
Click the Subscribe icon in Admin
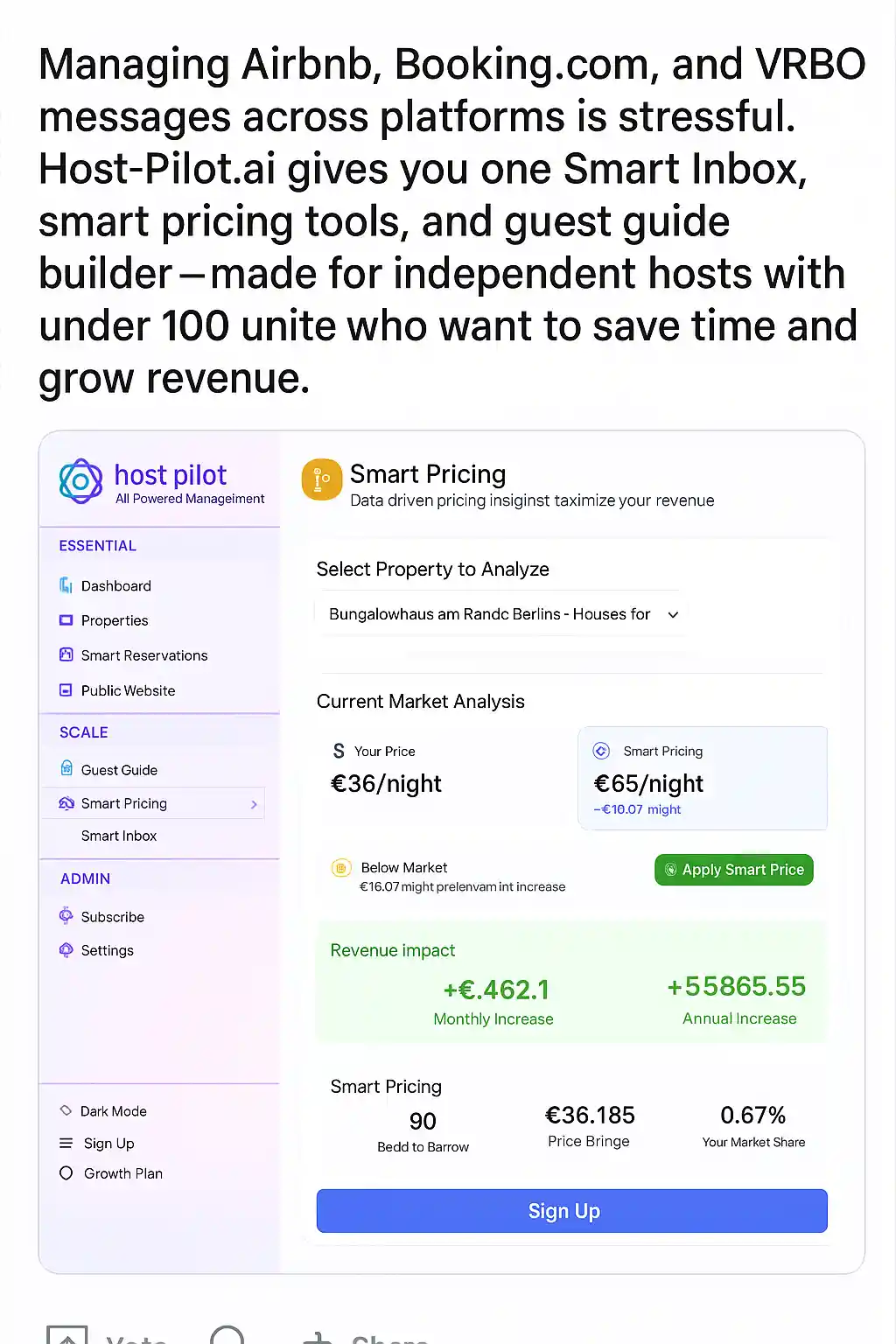point(66,916)
